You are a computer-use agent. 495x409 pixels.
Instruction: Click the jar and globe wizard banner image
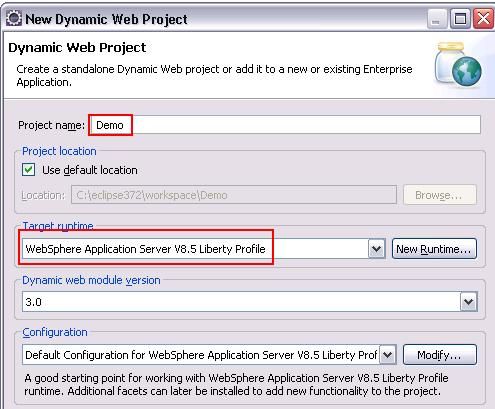458,64
